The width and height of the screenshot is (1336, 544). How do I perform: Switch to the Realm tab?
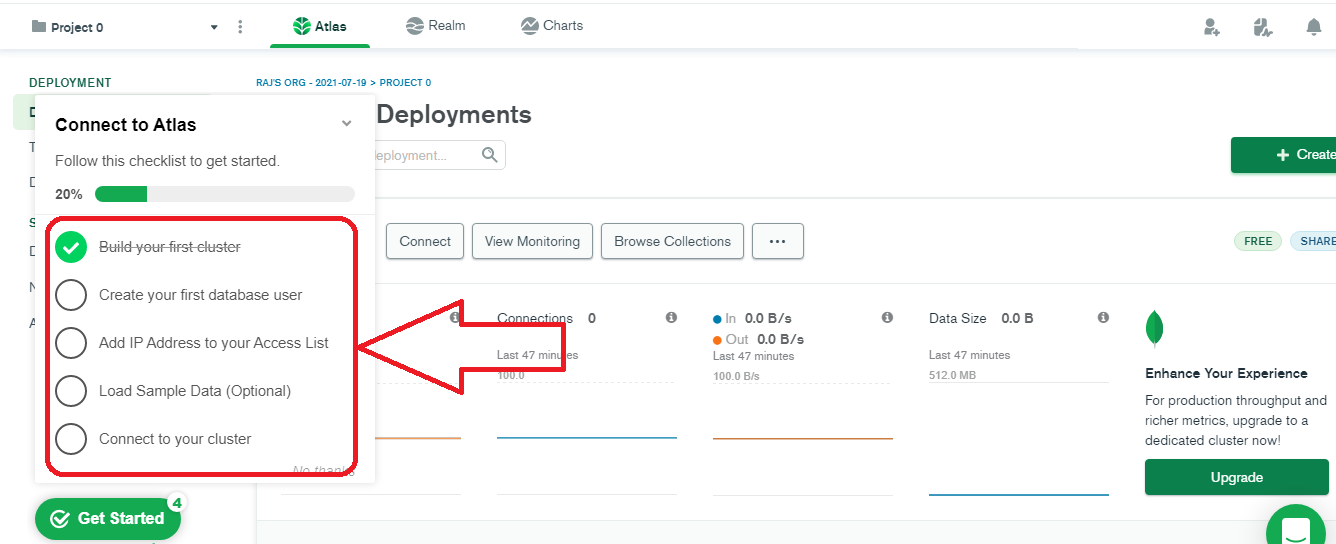pyautogui.click(x=436, y=26)
